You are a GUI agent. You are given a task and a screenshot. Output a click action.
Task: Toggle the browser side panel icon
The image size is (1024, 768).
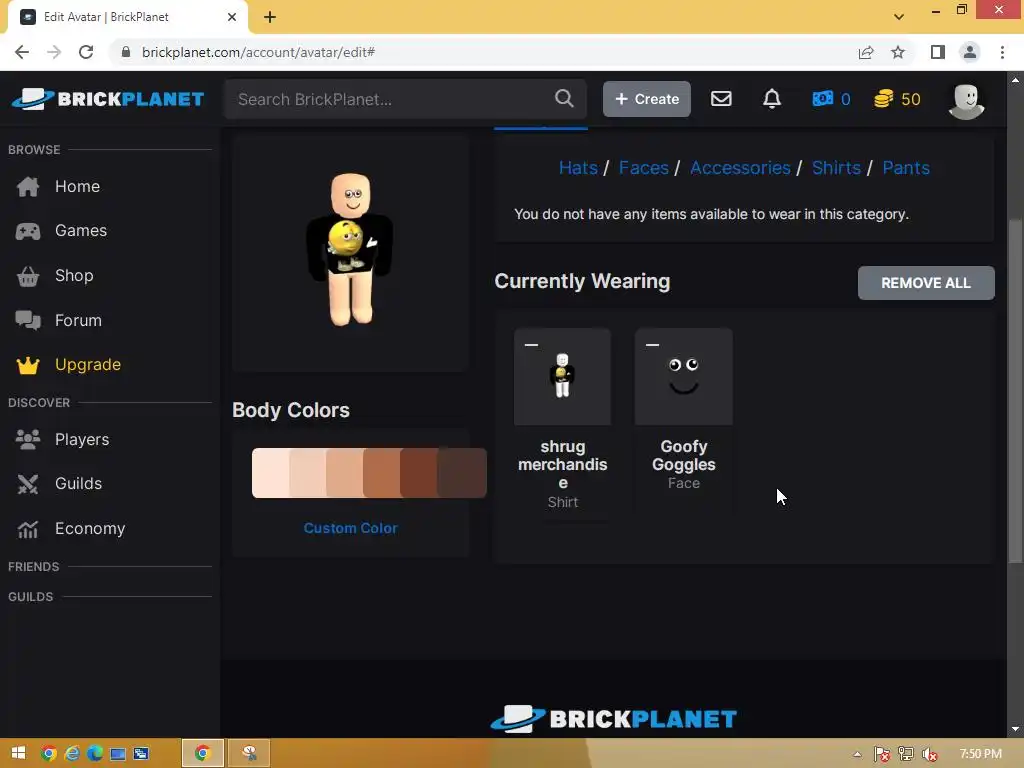[x=938, y=52]
